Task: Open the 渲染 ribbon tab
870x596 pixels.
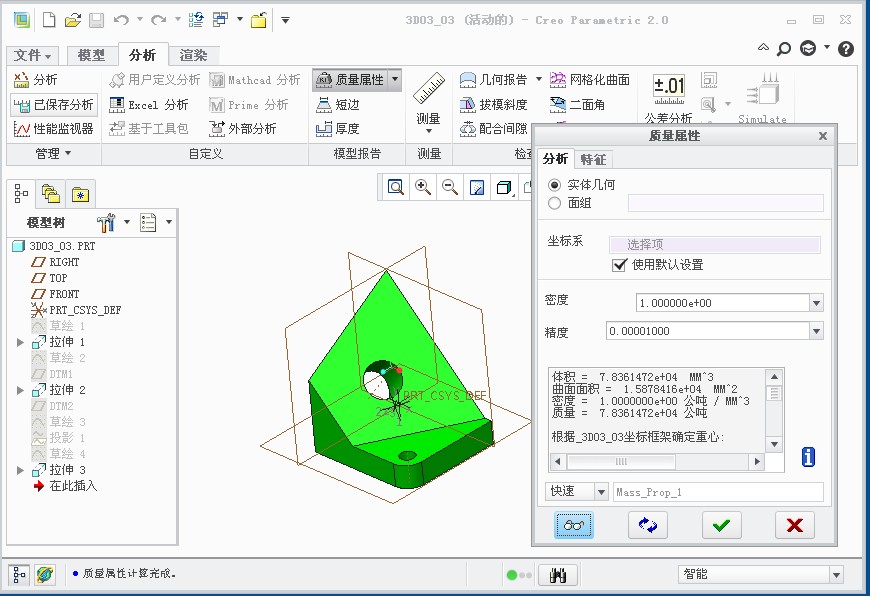Action: click(x=193, y=56)
